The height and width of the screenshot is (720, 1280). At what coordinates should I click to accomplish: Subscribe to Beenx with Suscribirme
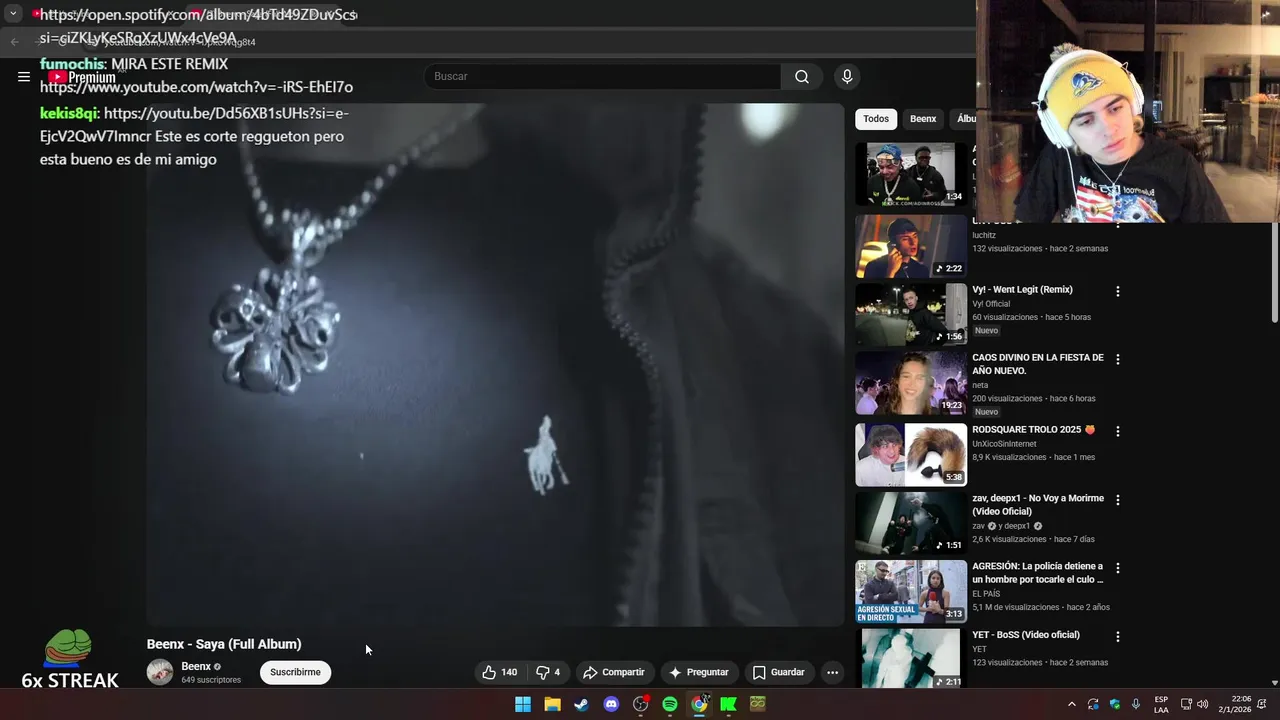pos(295,672)
